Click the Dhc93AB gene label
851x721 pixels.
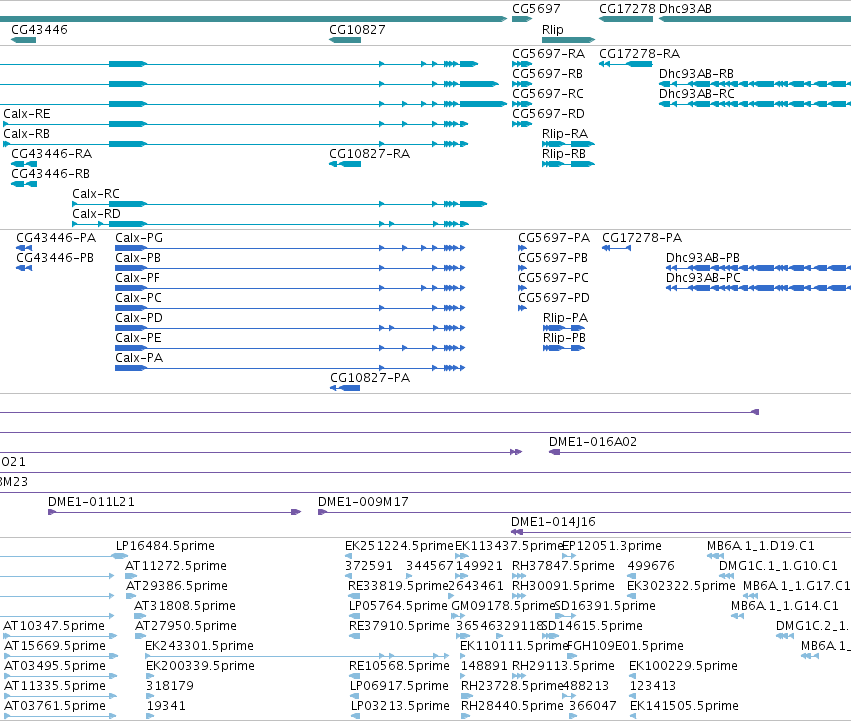coord(685,9)
